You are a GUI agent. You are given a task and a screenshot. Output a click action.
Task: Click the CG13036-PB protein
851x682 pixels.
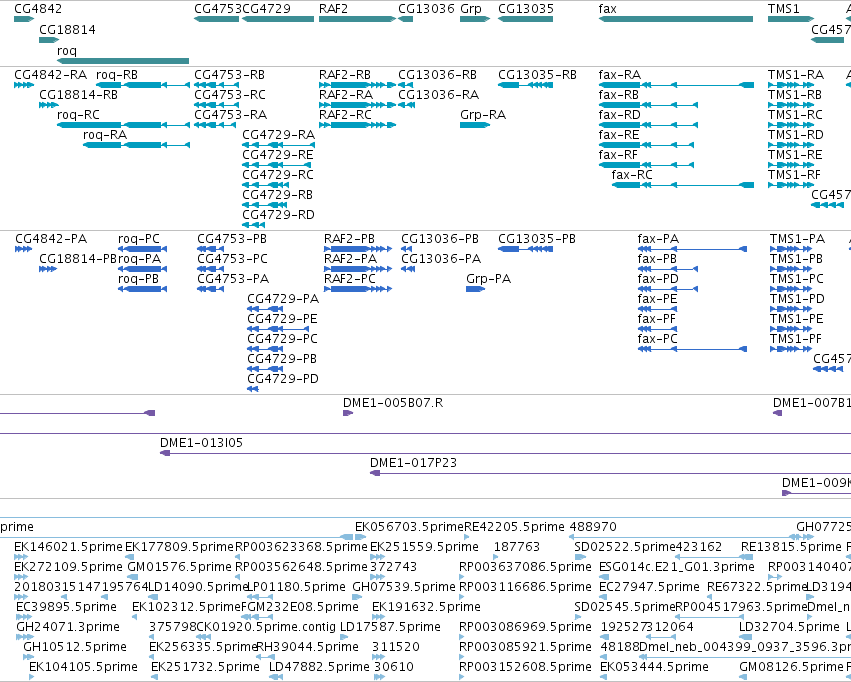pyautogui.click(x=407, y=249)
